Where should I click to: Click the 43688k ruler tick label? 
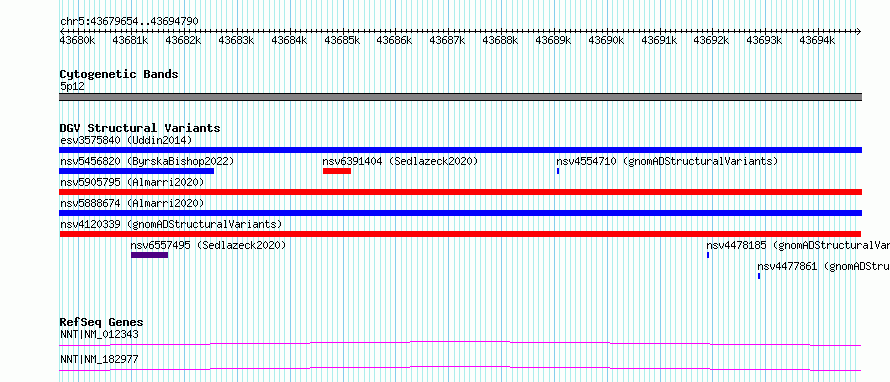tap(500, 40)
